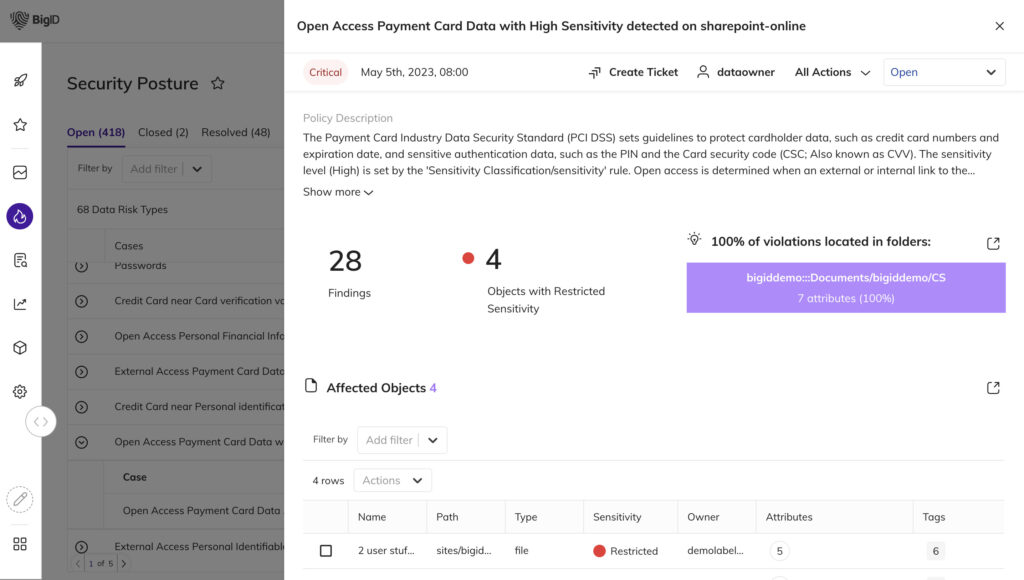Open the status dropdown showing Open
The width and height of the screenshot is (1024, 580).
point(944,72)
